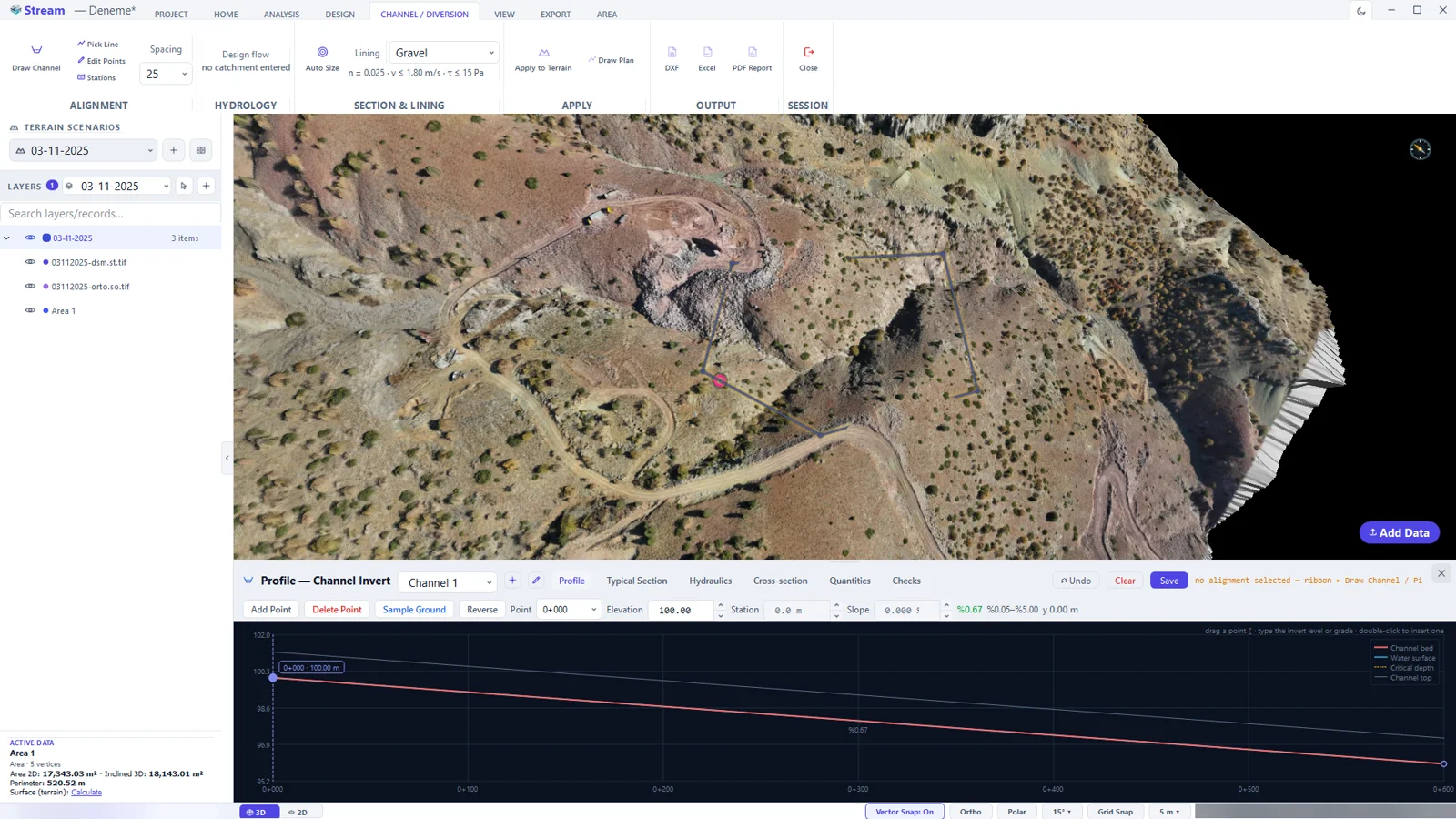Save the channel profile
The width and height of the screenshot is (1456, 819).
1169,581
